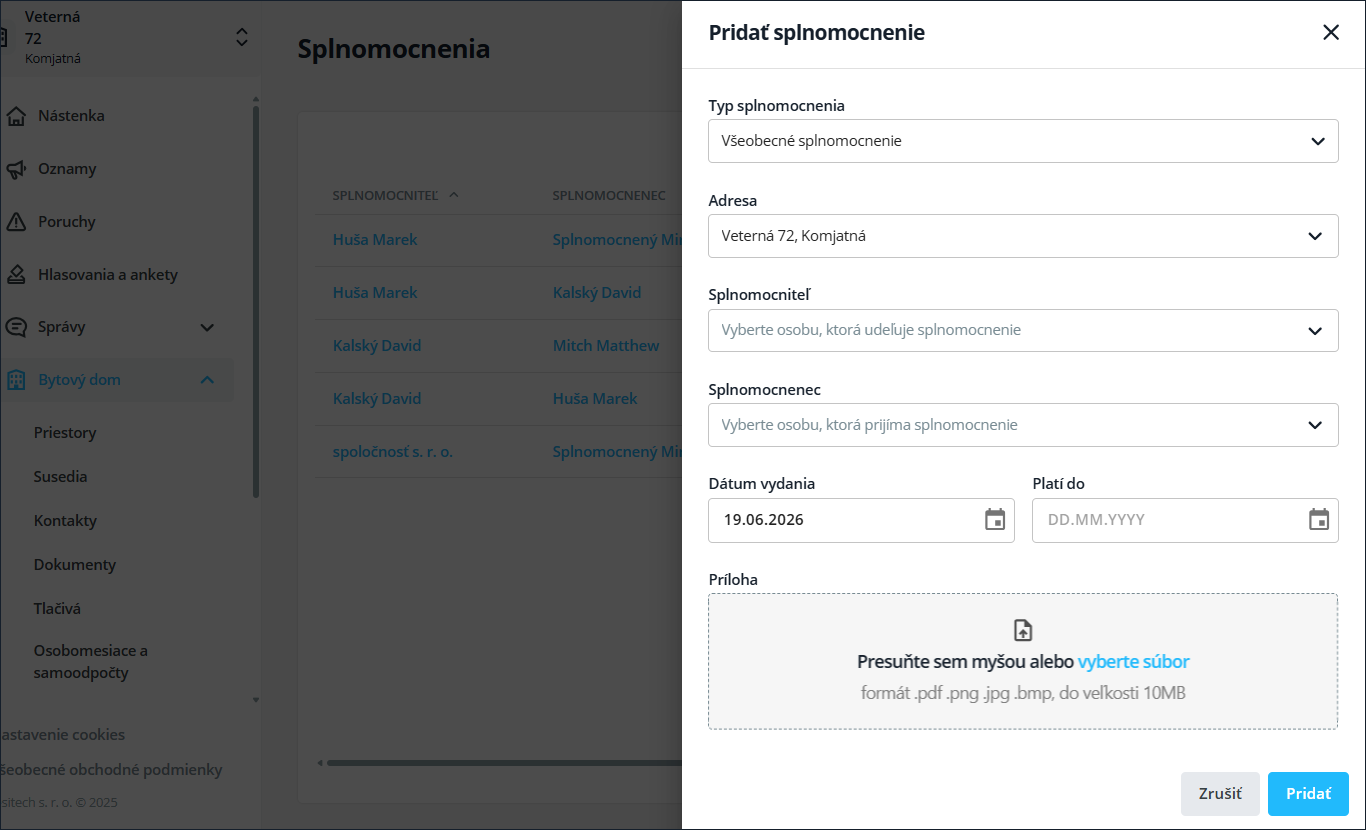Open the Dokumenty menu item
Screen dimensions: 1366x830
point(75,565)
